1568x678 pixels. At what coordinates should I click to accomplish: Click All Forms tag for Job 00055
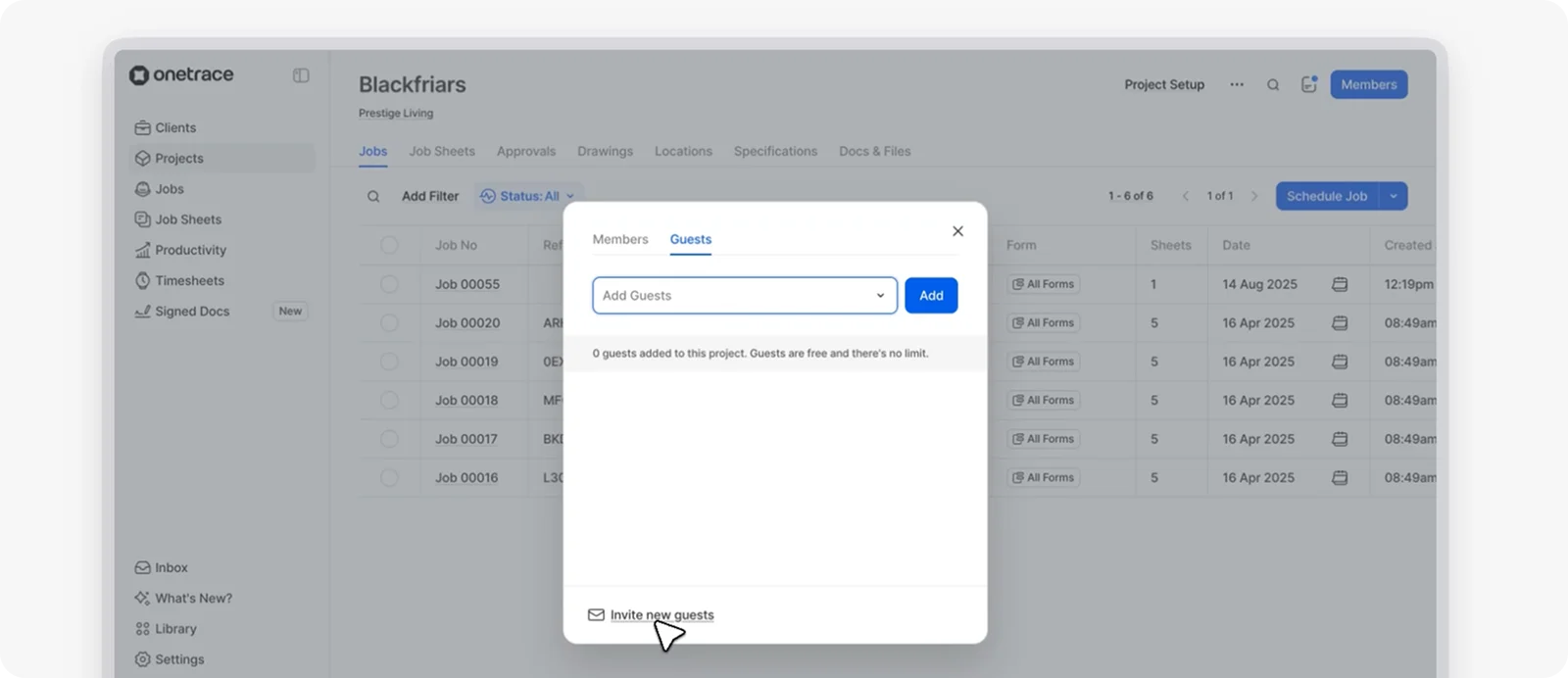pos(1044,284)
